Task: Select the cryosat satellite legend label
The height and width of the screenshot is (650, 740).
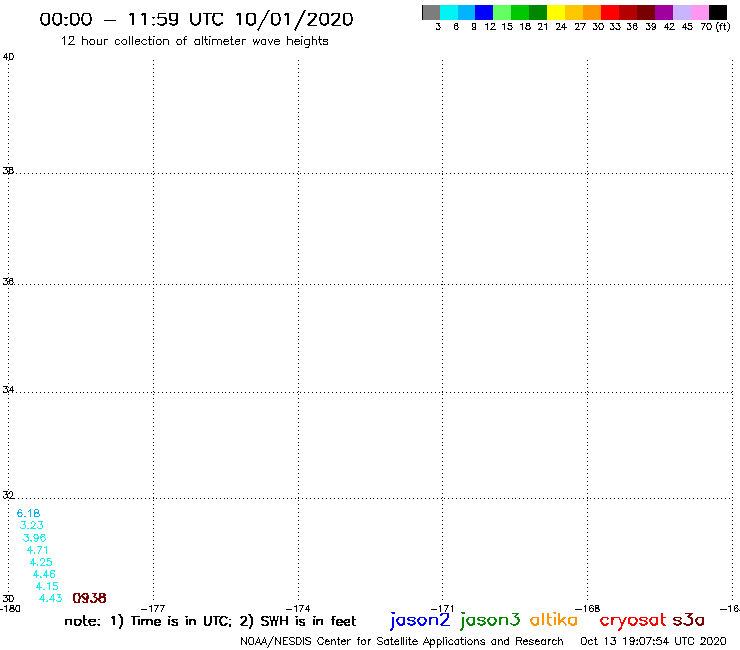Action: [x=633, y=621]
